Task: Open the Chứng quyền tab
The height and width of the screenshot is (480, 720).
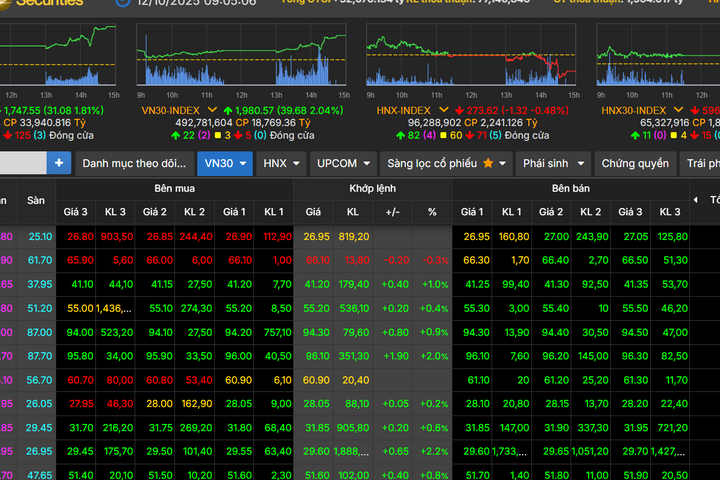Action: pyautogui.click(x=635, y=164)
